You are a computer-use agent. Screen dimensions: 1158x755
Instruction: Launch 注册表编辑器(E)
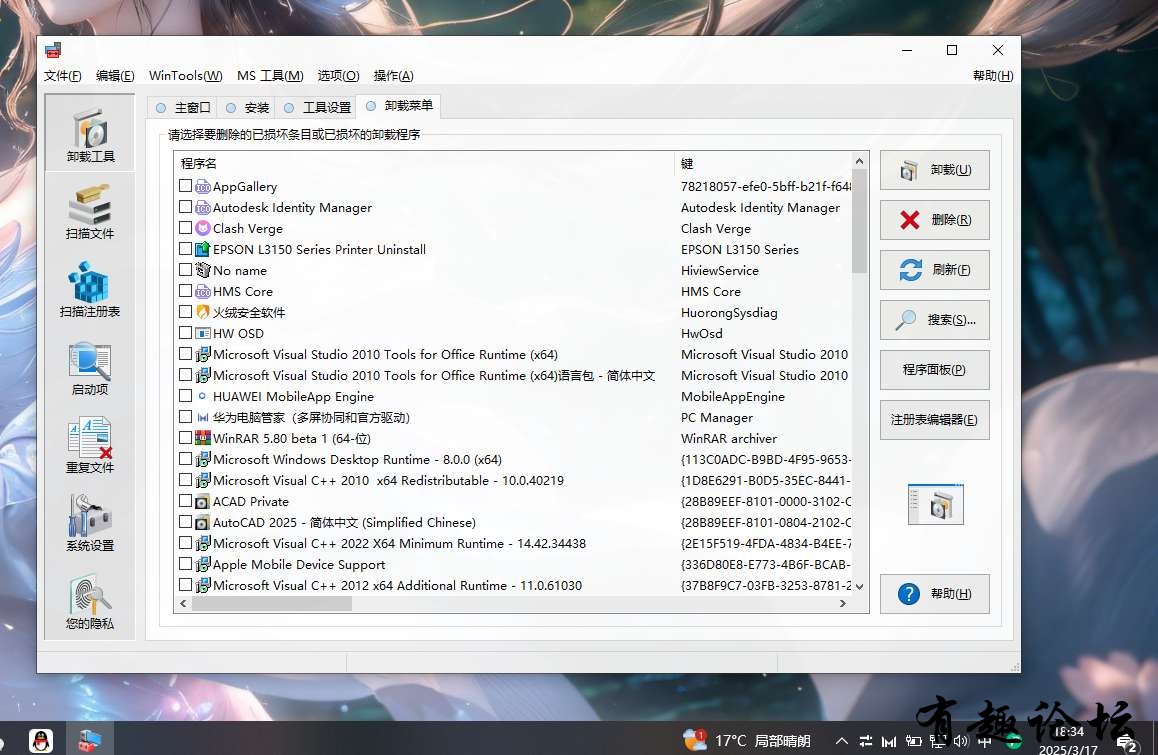934,420
